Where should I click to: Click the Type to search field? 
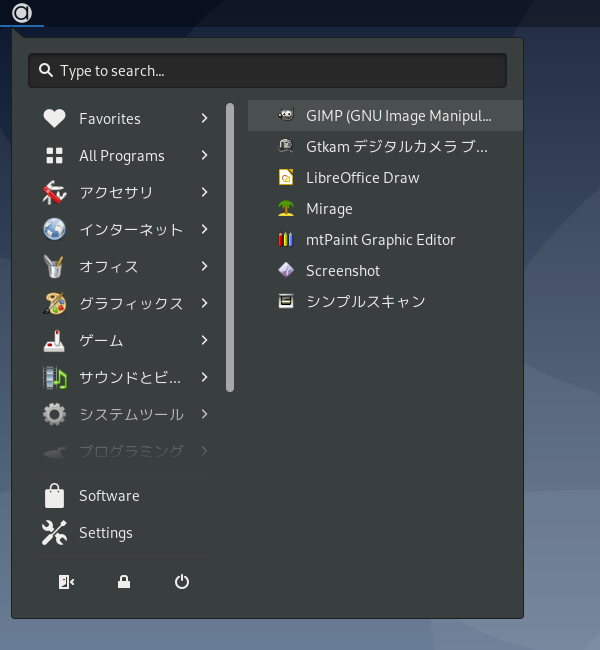267,70
